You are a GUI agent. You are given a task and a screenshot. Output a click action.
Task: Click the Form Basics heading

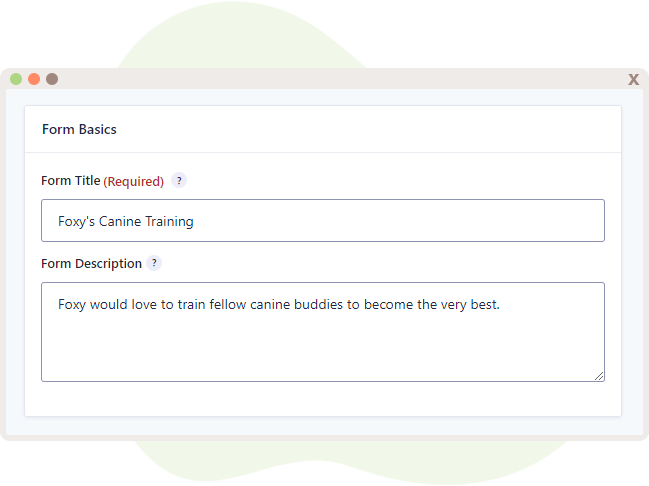79,129
